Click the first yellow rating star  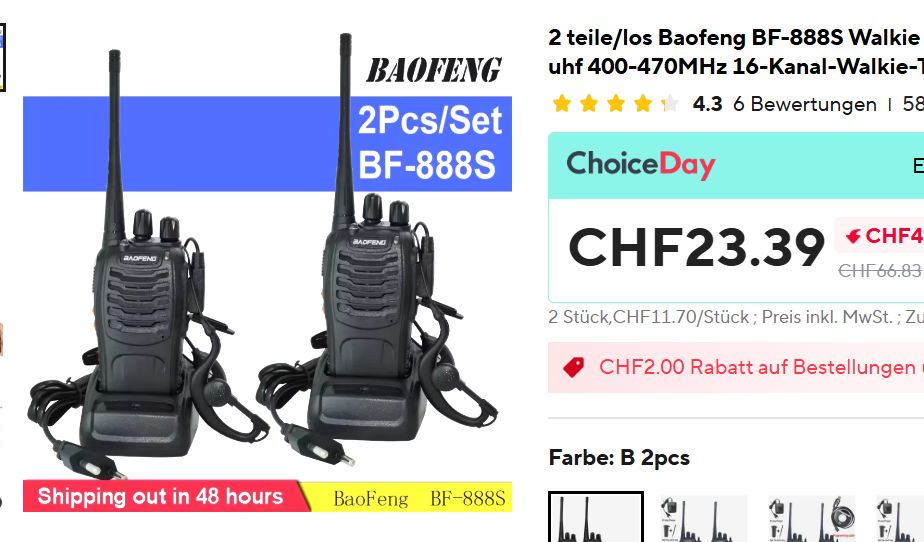(562, 104)
